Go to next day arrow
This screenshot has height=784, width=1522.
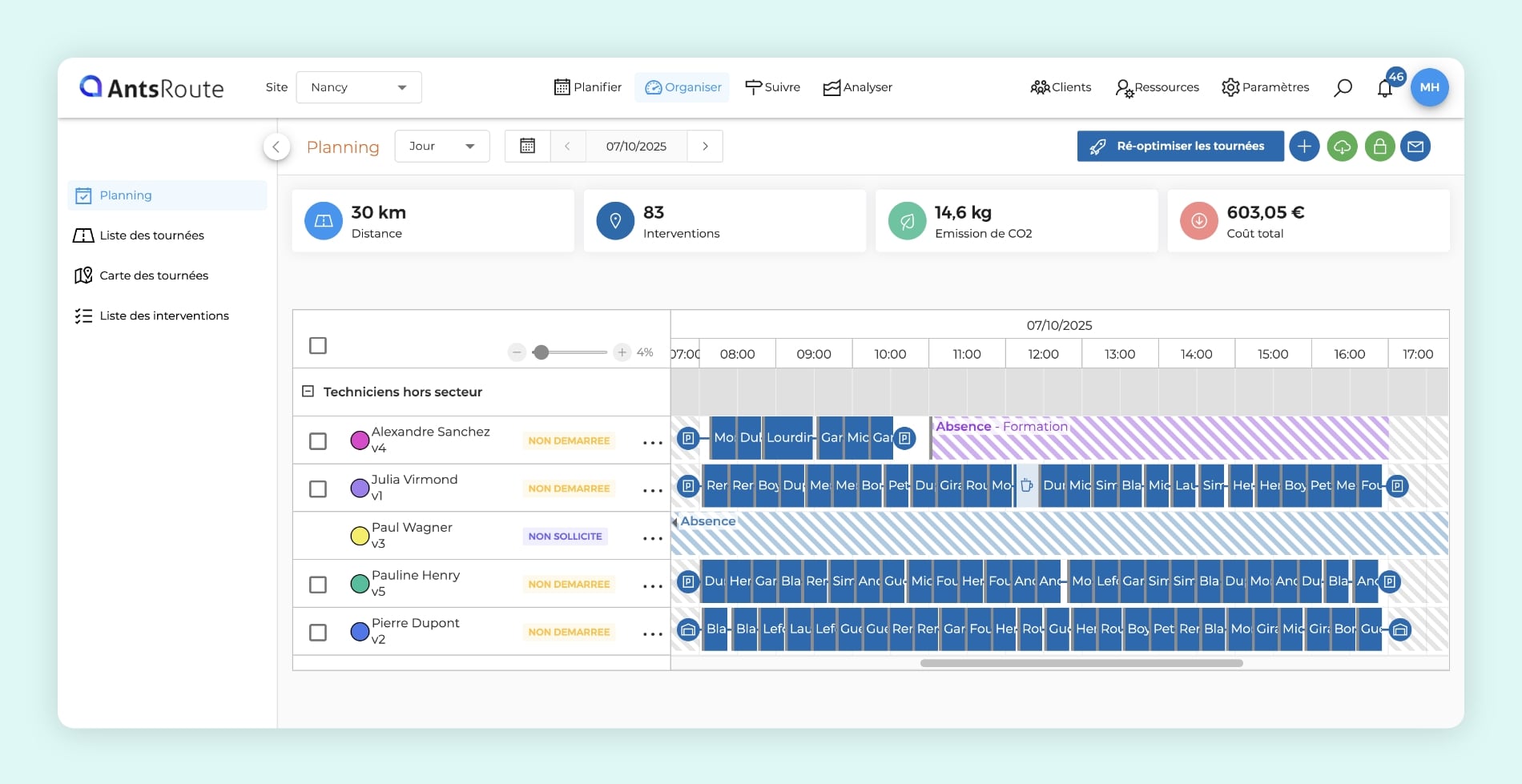pos(705,147)
